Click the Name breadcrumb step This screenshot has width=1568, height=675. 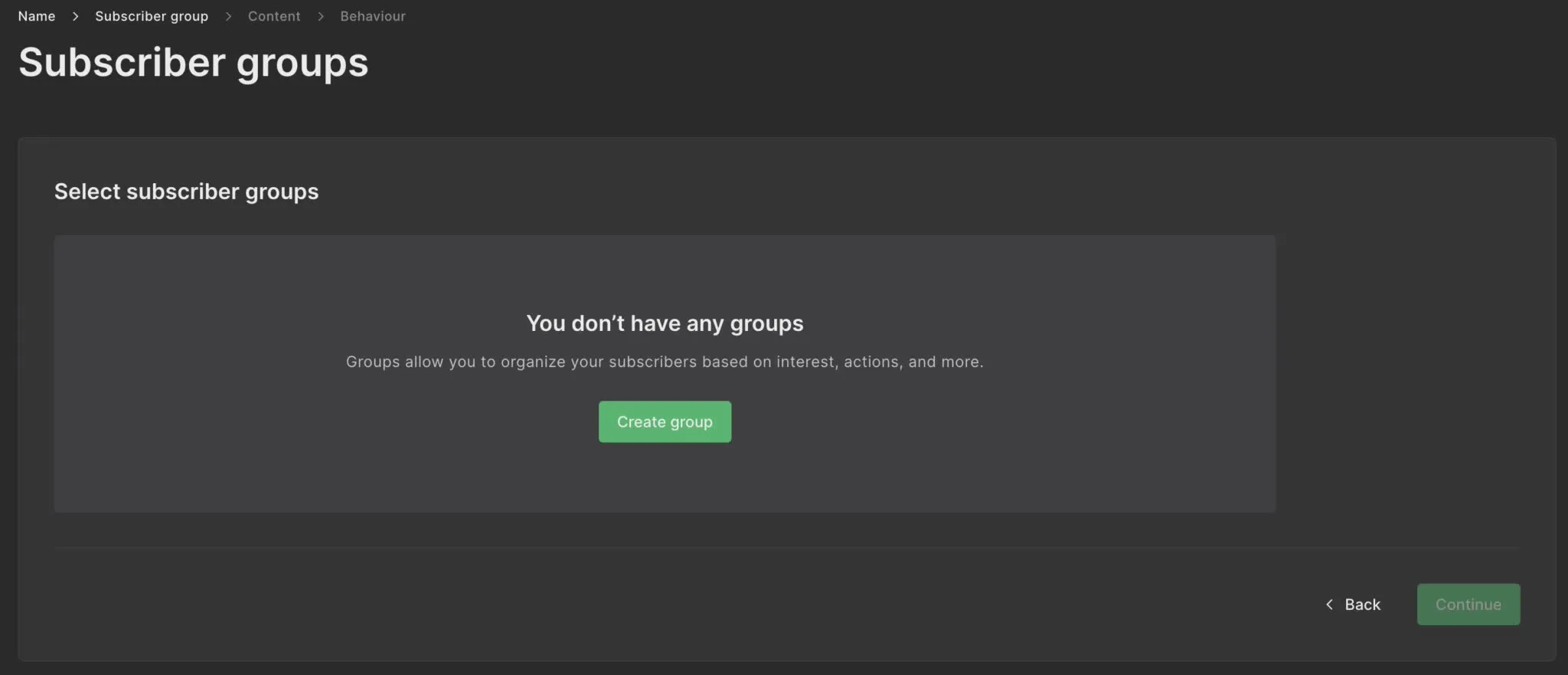(37, 16)
